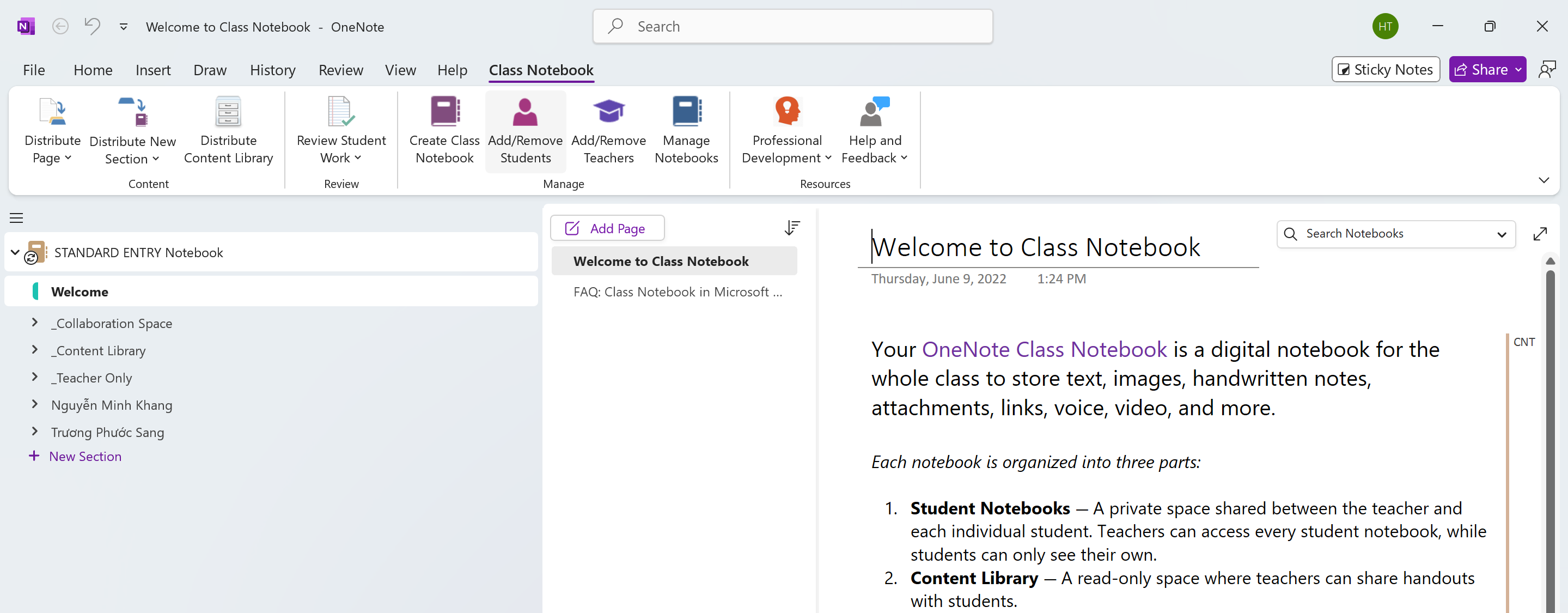The width and height of the screenshot is (1568, 613).
Task: Open the Draw ribbon tab
Action: (x=209, y=70)
